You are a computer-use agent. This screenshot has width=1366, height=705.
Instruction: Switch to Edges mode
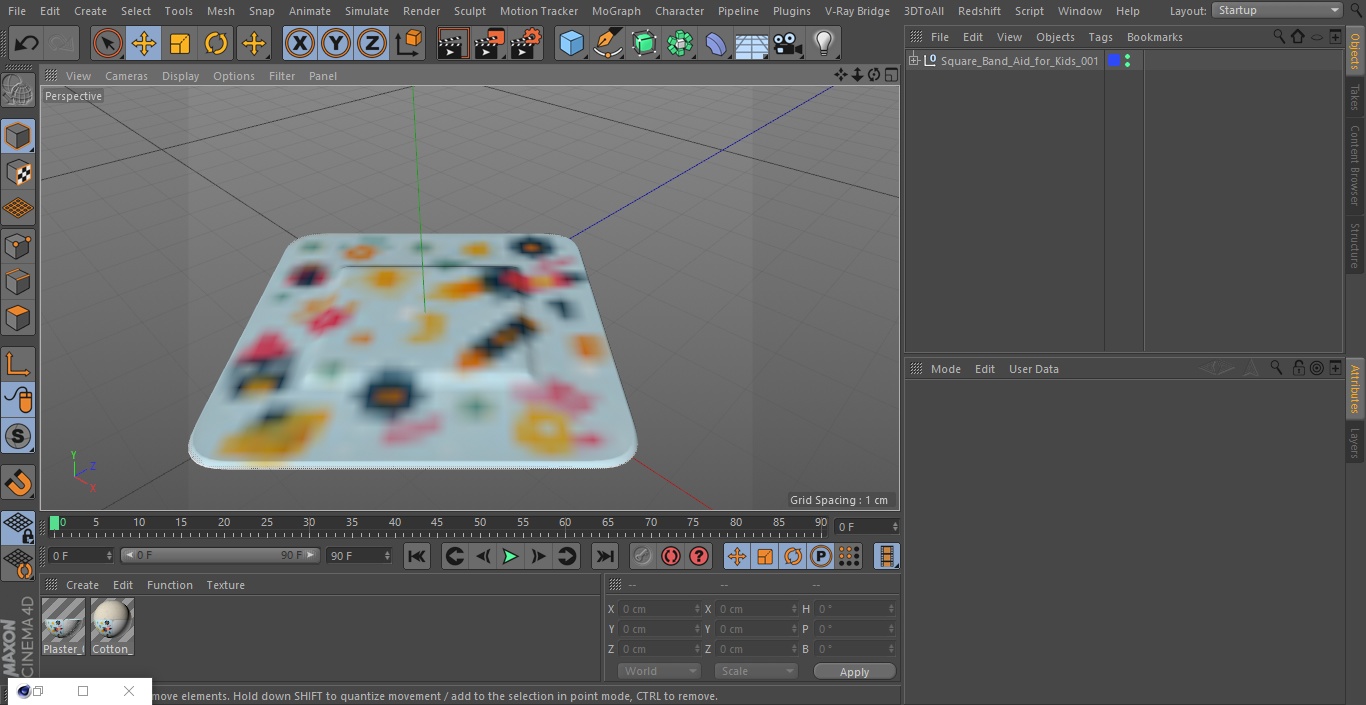coord(18,282)
